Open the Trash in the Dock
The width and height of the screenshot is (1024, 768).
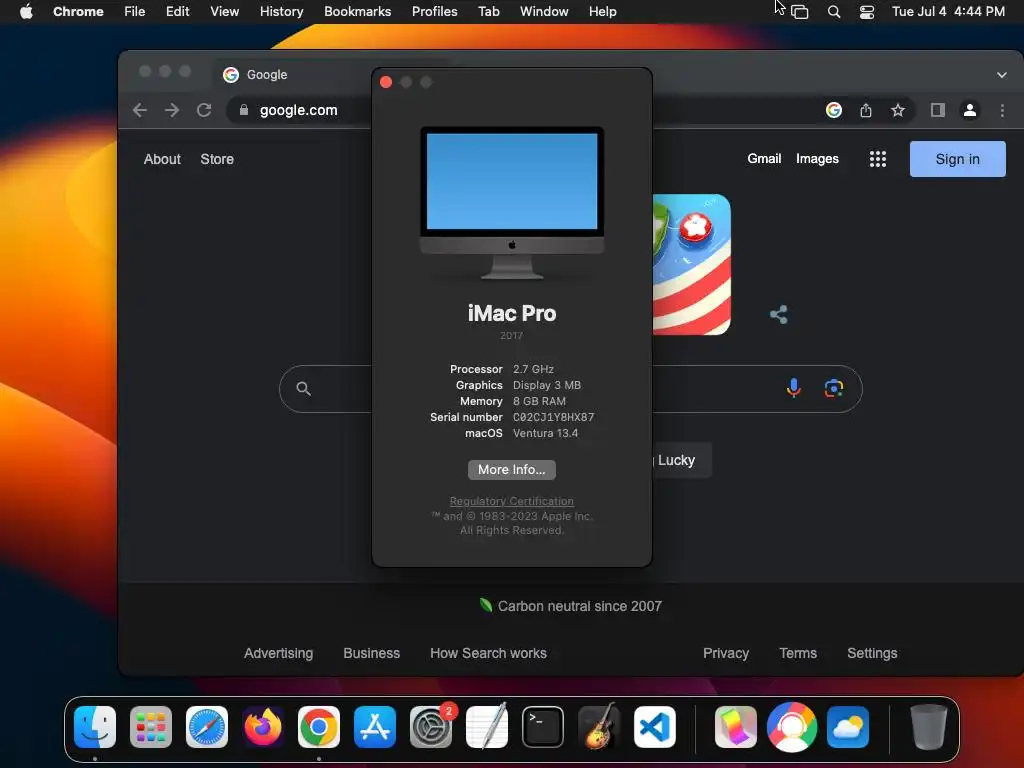(x=928, y=727)
